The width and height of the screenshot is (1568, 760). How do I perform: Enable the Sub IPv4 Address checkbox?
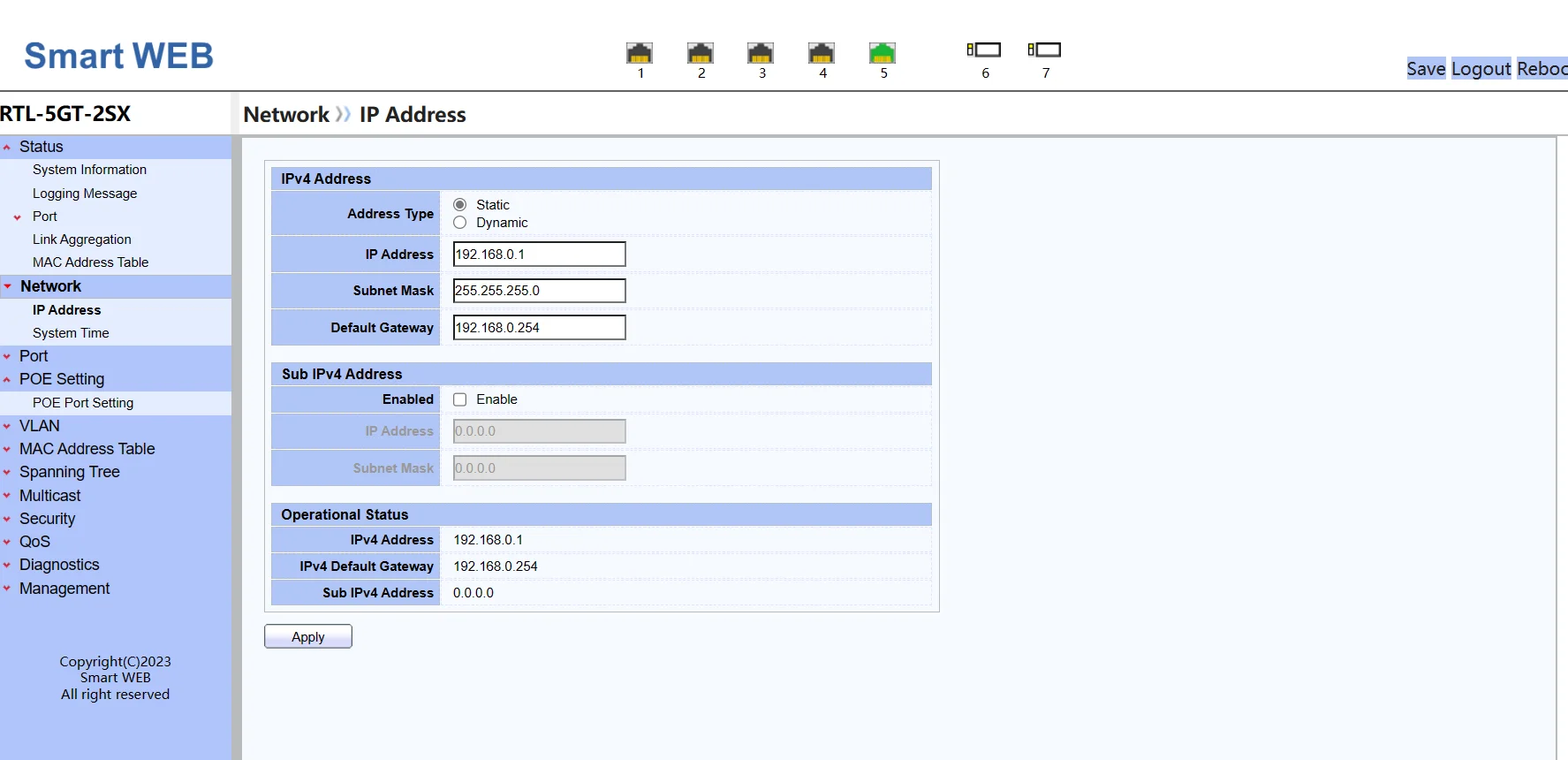coord(460,399)
